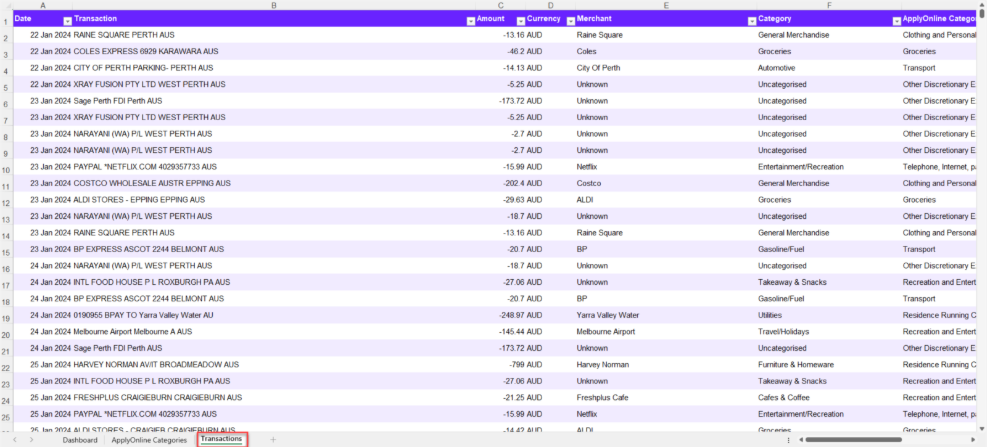This screenshot has height=447, width=987.
Task: Select column B header
Action: [x=274, y=4]
